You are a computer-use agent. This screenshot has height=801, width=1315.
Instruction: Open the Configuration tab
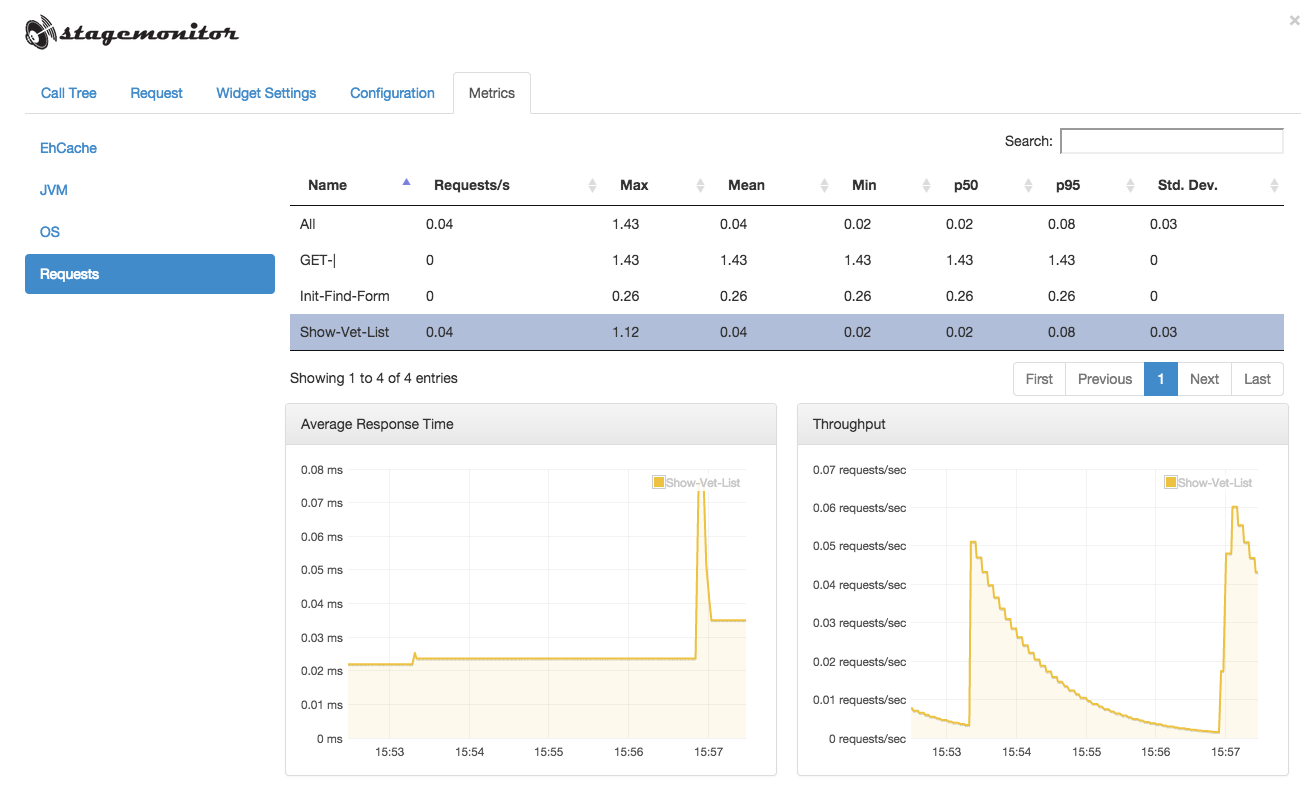click(x=392, y=93)
